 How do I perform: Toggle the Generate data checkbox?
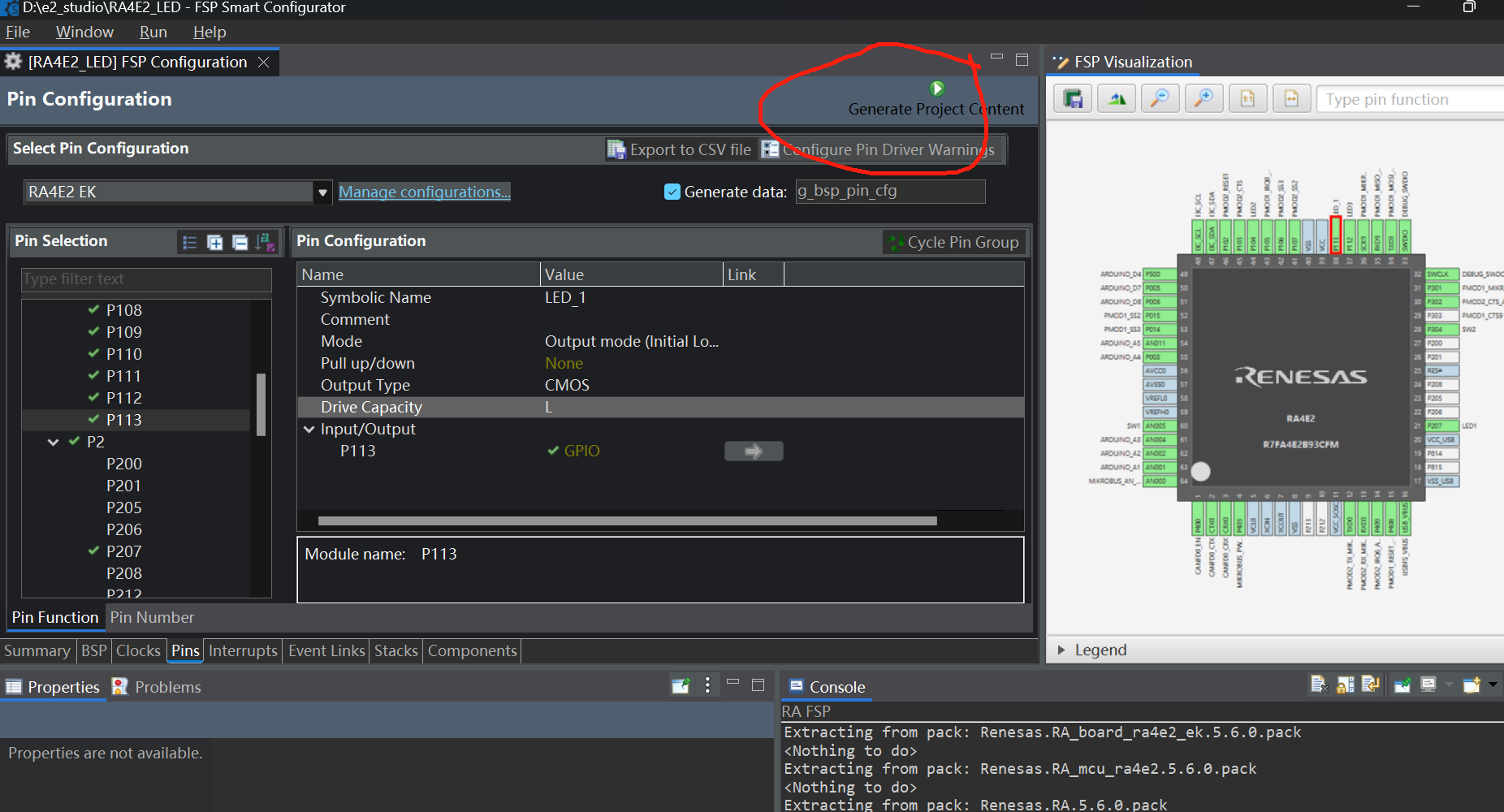(672, 192)
